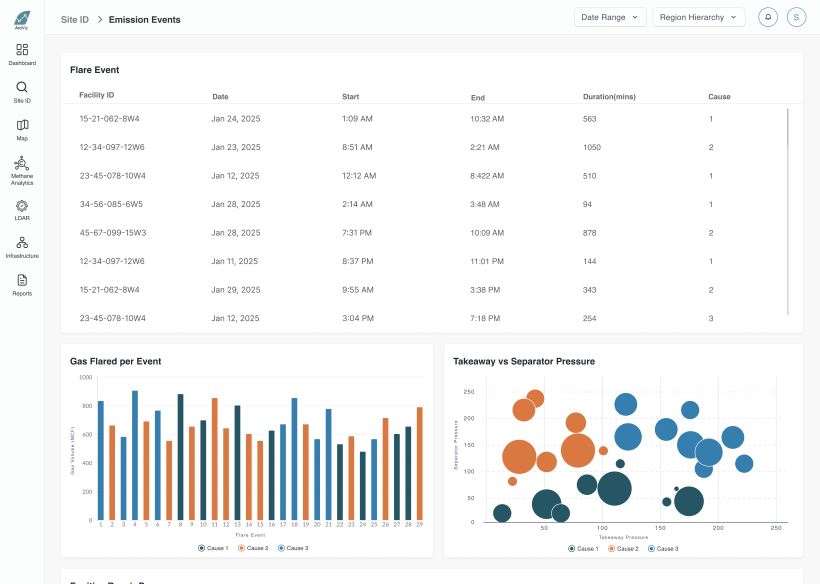
Task: Click the Gas Flared per Event title
Action: click(116, 361)
